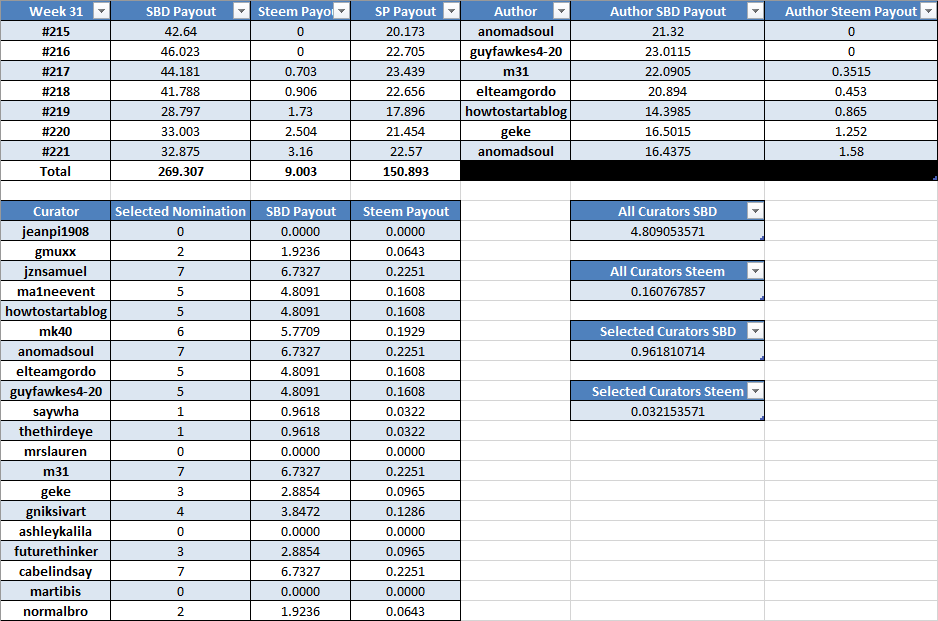Select curator cell mk40
Viewport: 938px width, 621px height.
(56, 331)
